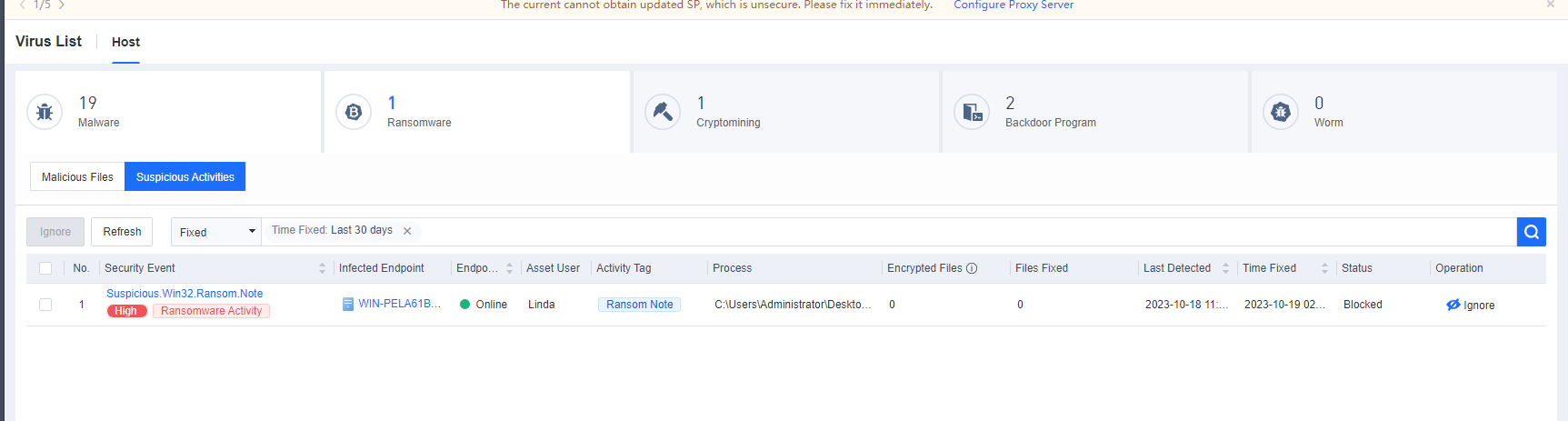This screenshot has width=1568, height=421.
Task: Open the Fixed status dropdown
Action: [216, 232]
